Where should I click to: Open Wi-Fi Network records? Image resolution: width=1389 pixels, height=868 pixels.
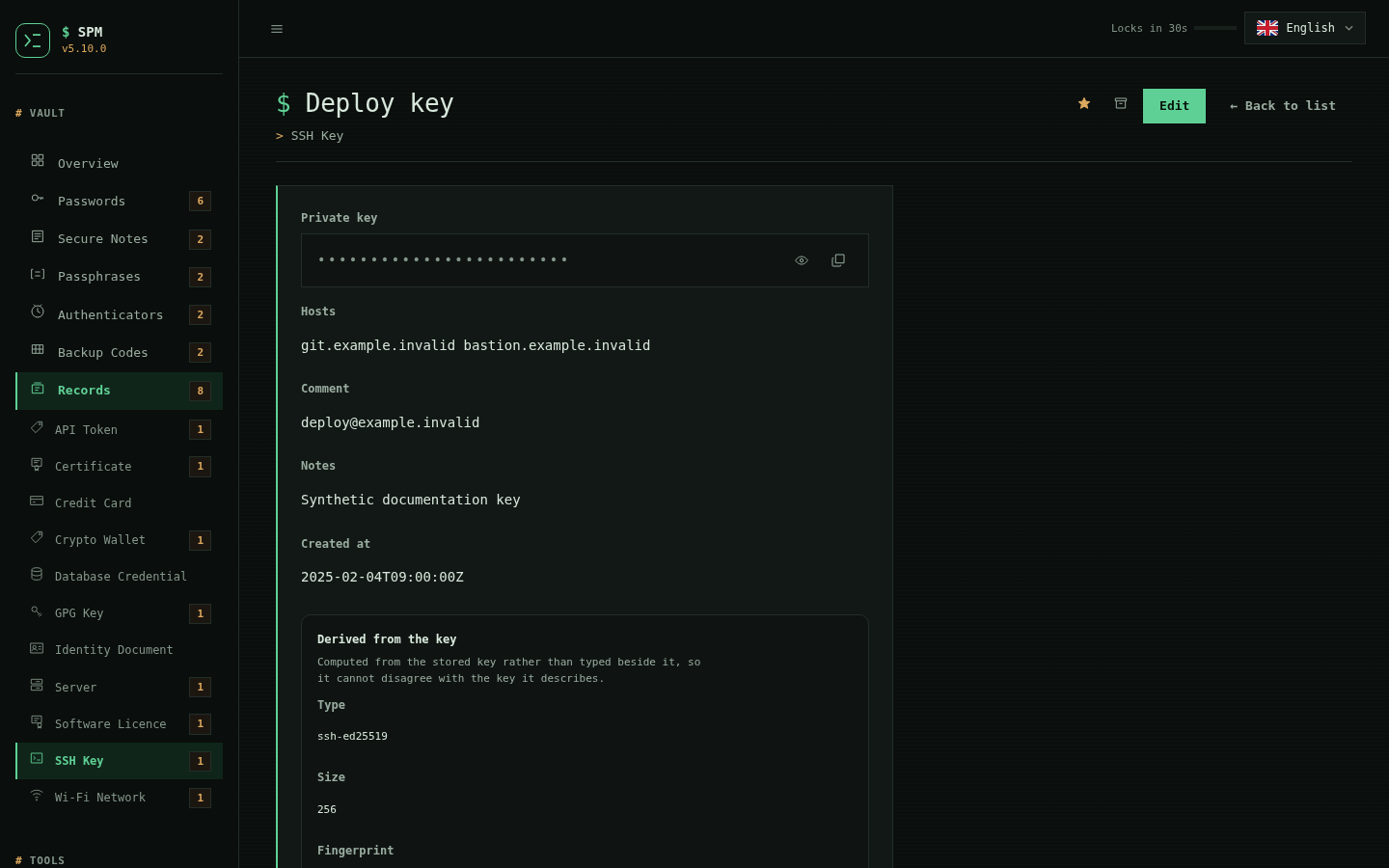tap(120, 797)
